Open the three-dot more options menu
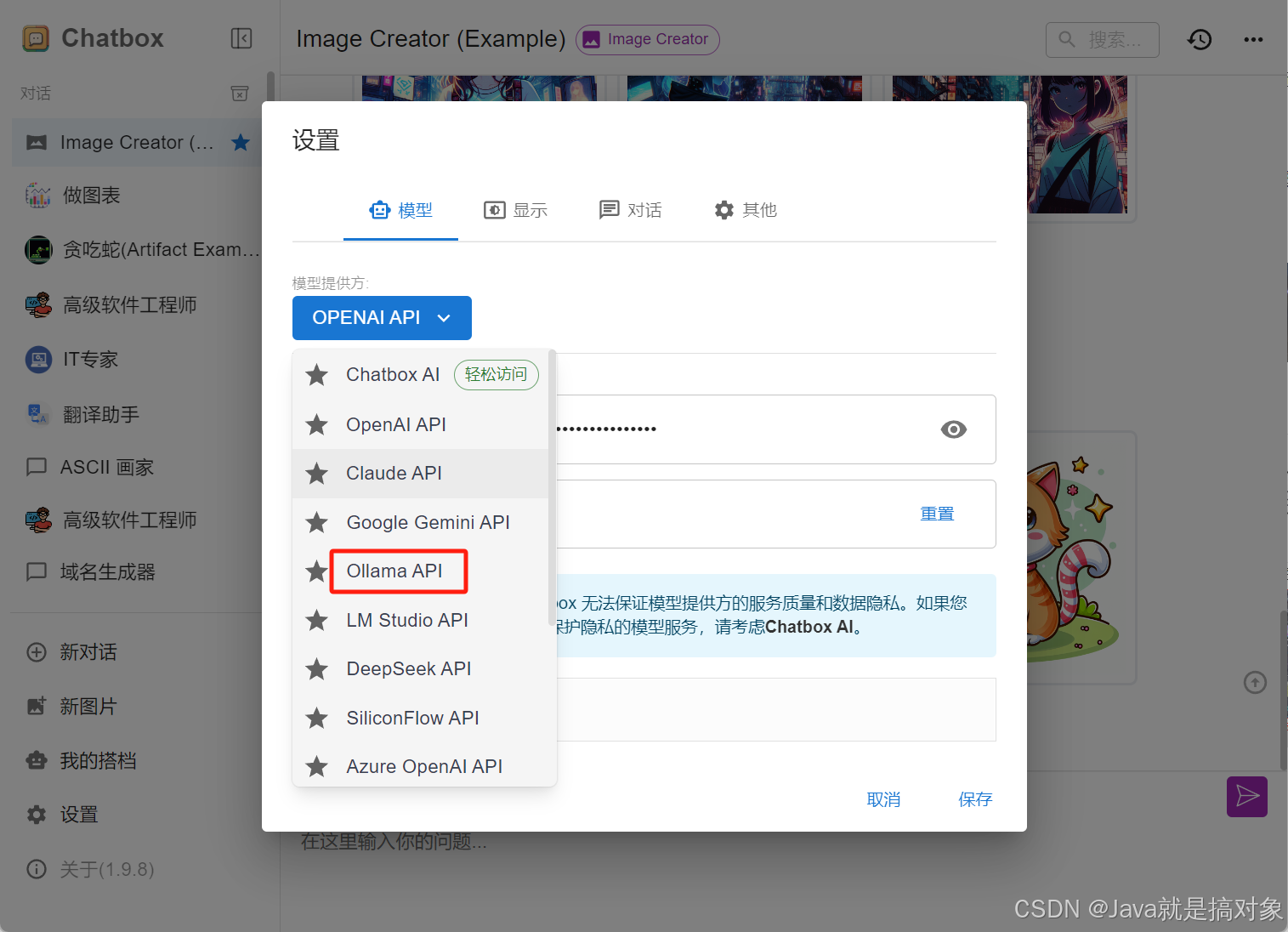 [1253, 39]
